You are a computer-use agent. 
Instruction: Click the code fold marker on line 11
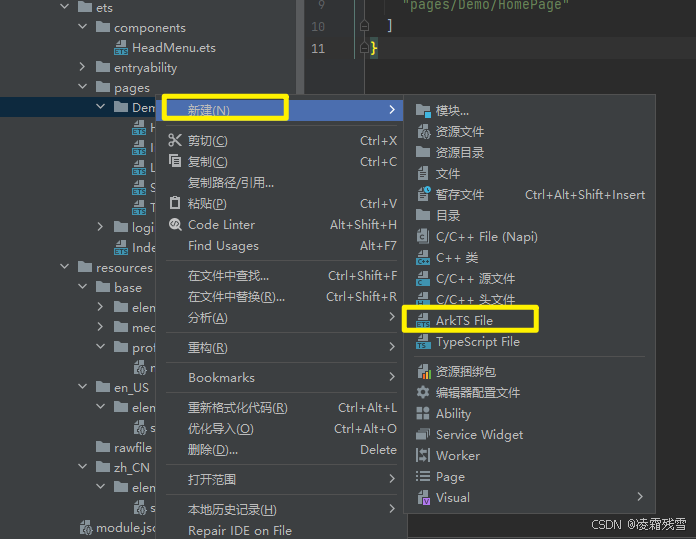tap(364, 48)
